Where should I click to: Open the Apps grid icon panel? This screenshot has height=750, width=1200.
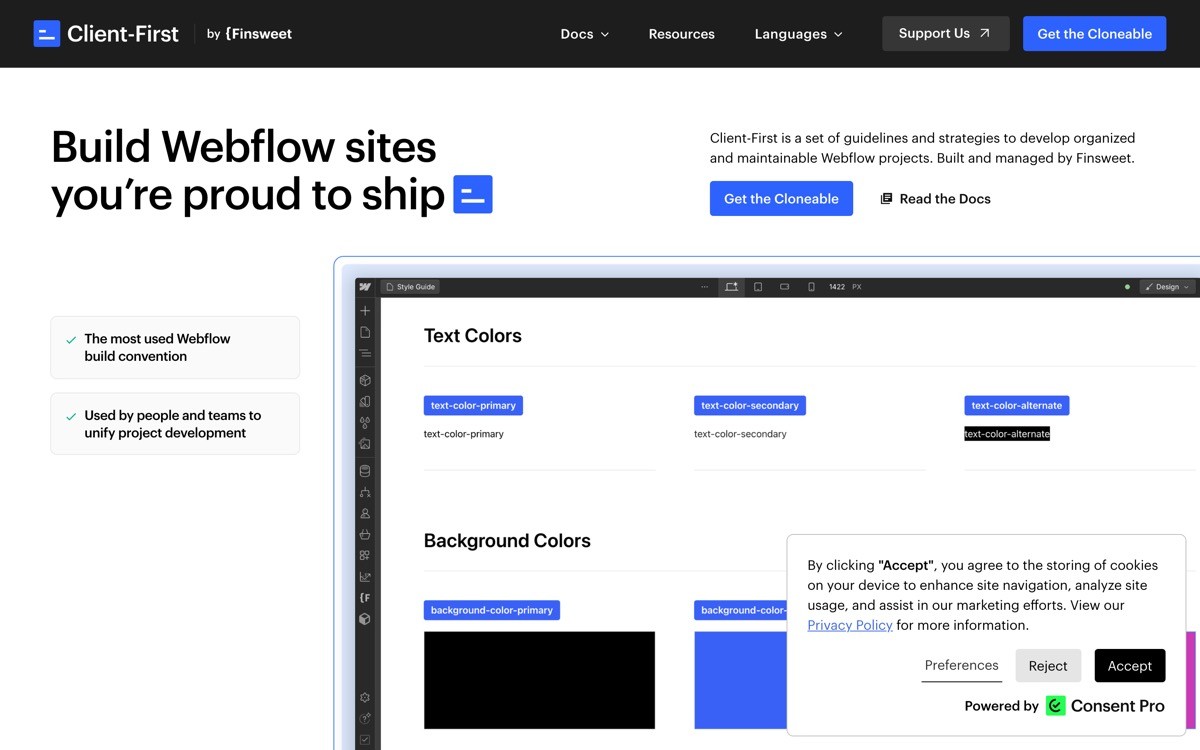coord(365,555)
